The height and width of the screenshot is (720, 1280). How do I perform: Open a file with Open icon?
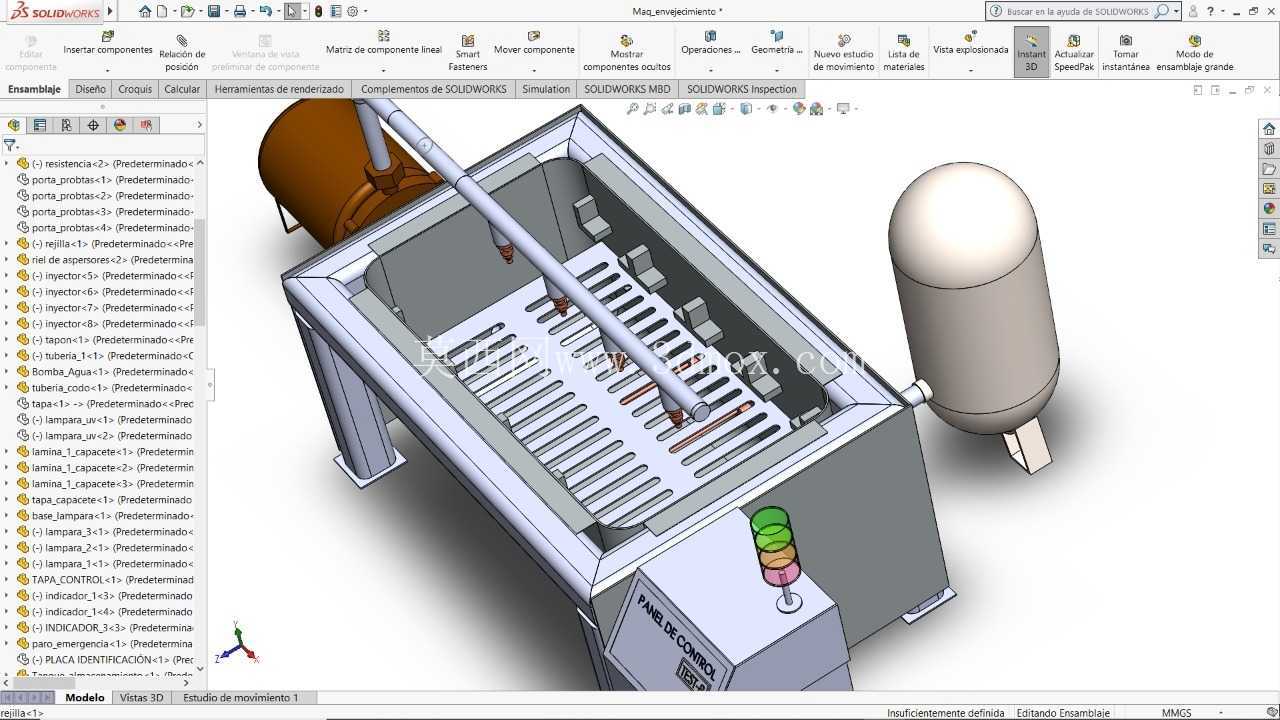point(186,11)
